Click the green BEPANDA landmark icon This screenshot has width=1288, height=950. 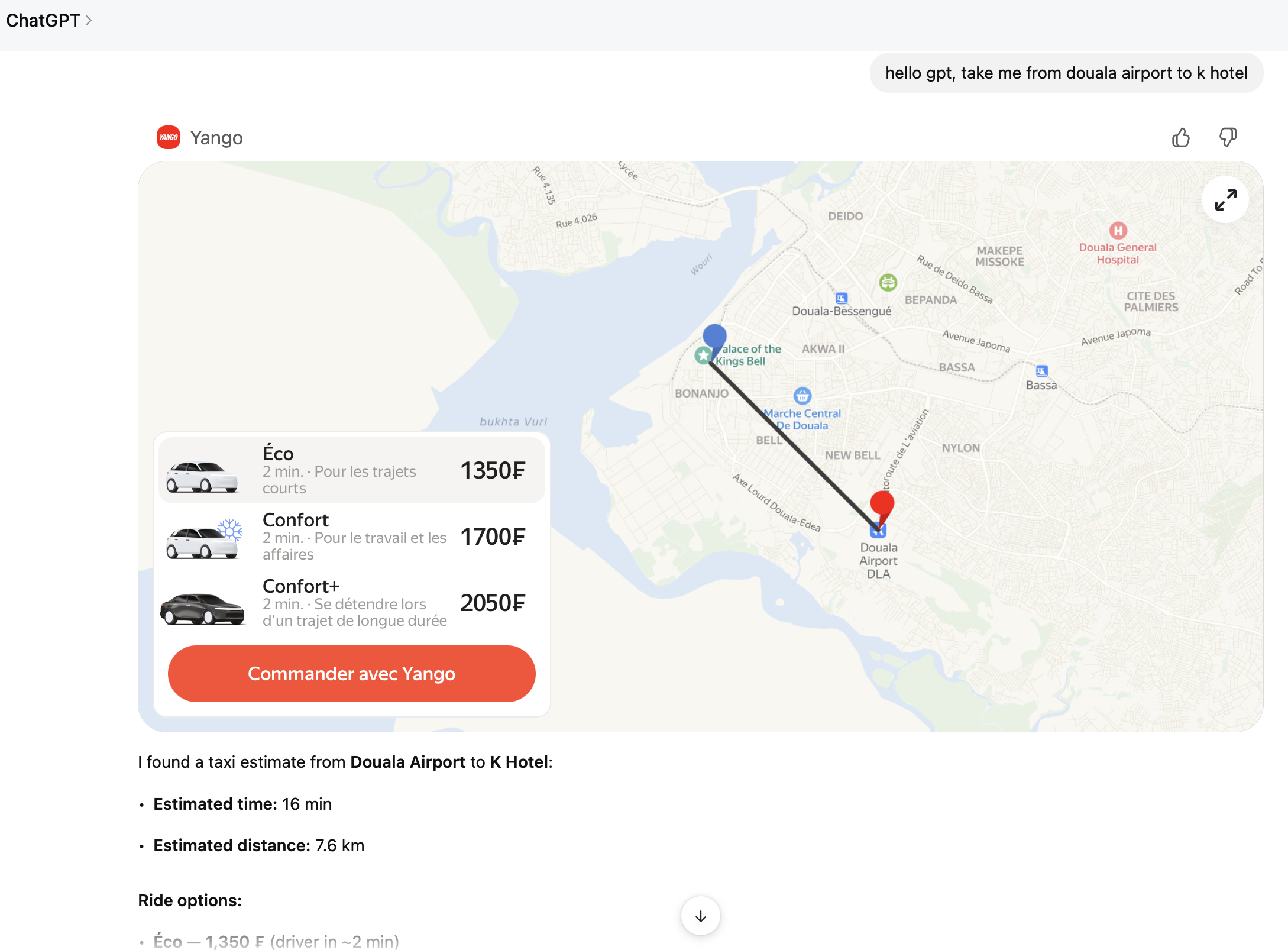[888, 283]
